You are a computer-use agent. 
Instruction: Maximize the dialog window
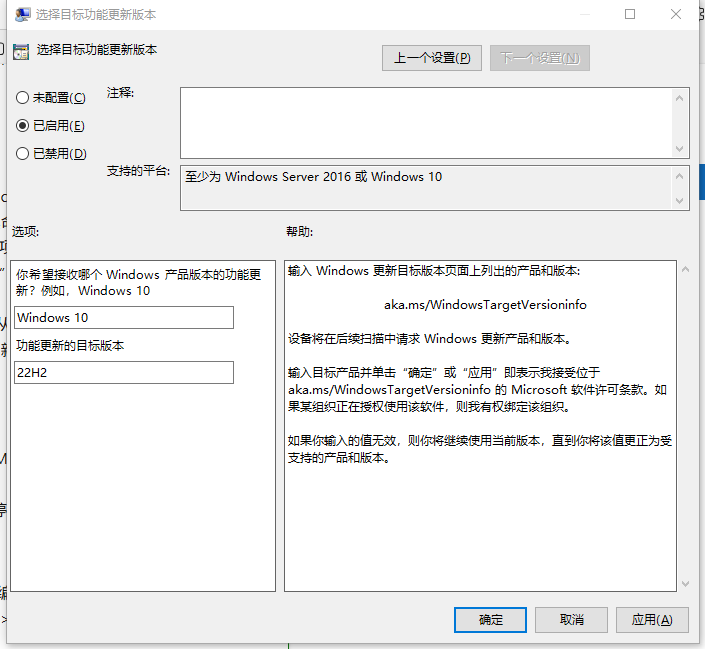(630, 14)
